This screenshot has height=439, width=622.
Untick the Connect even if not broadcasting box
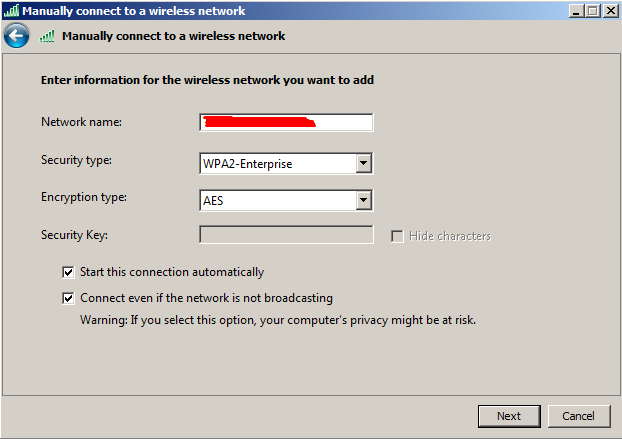click(68, 298)
